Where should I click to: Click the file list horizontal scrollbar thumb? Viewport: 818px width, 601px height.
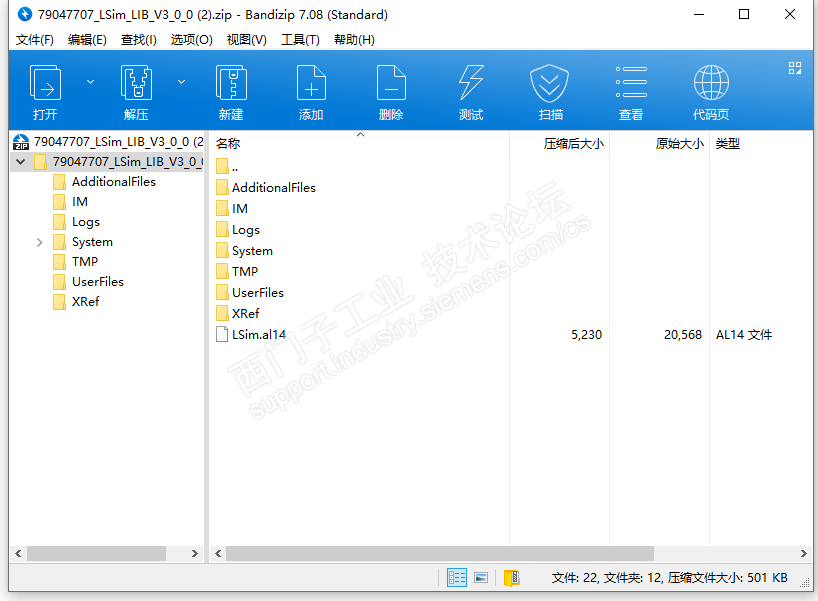tap(440, 554)
